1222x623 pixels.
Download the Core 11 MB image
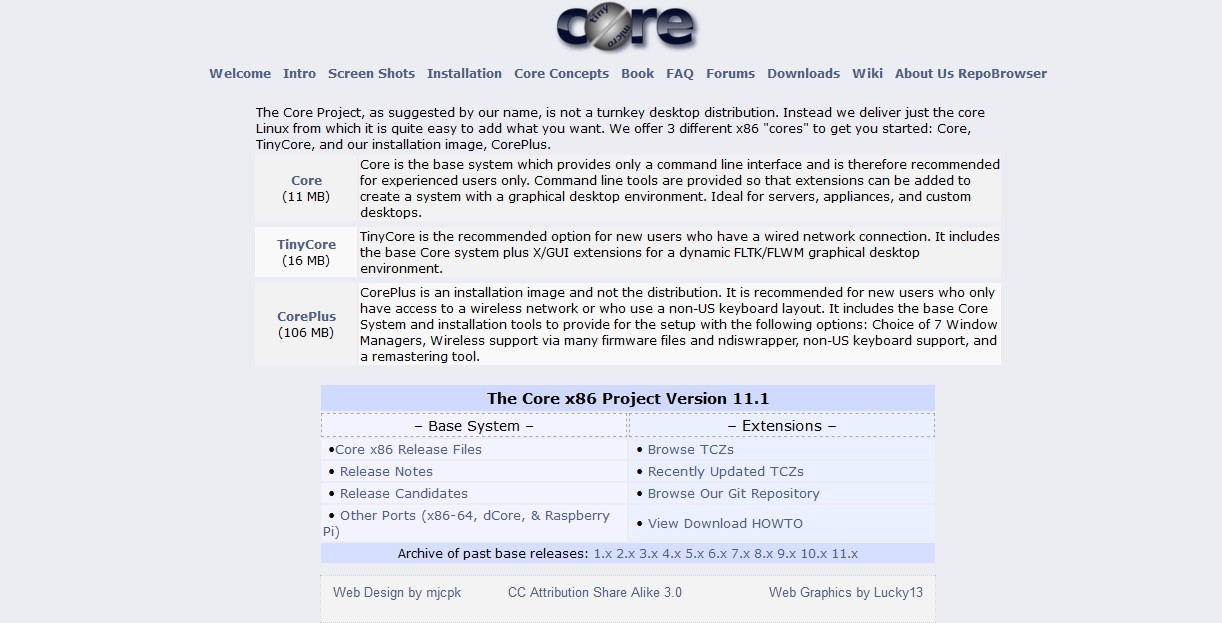click(x=306, y=181)
